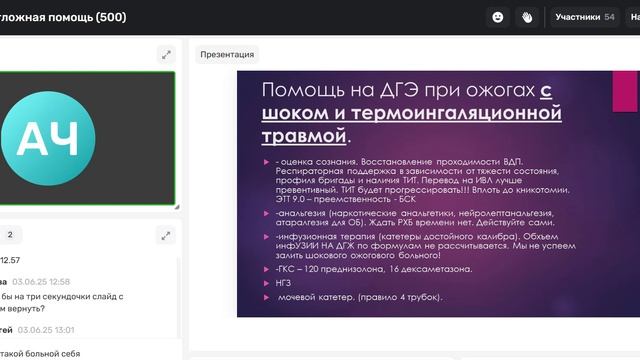Open the emoji reactions button
The width and height of the screenshot is (640, 360).
tap(498, 17)
